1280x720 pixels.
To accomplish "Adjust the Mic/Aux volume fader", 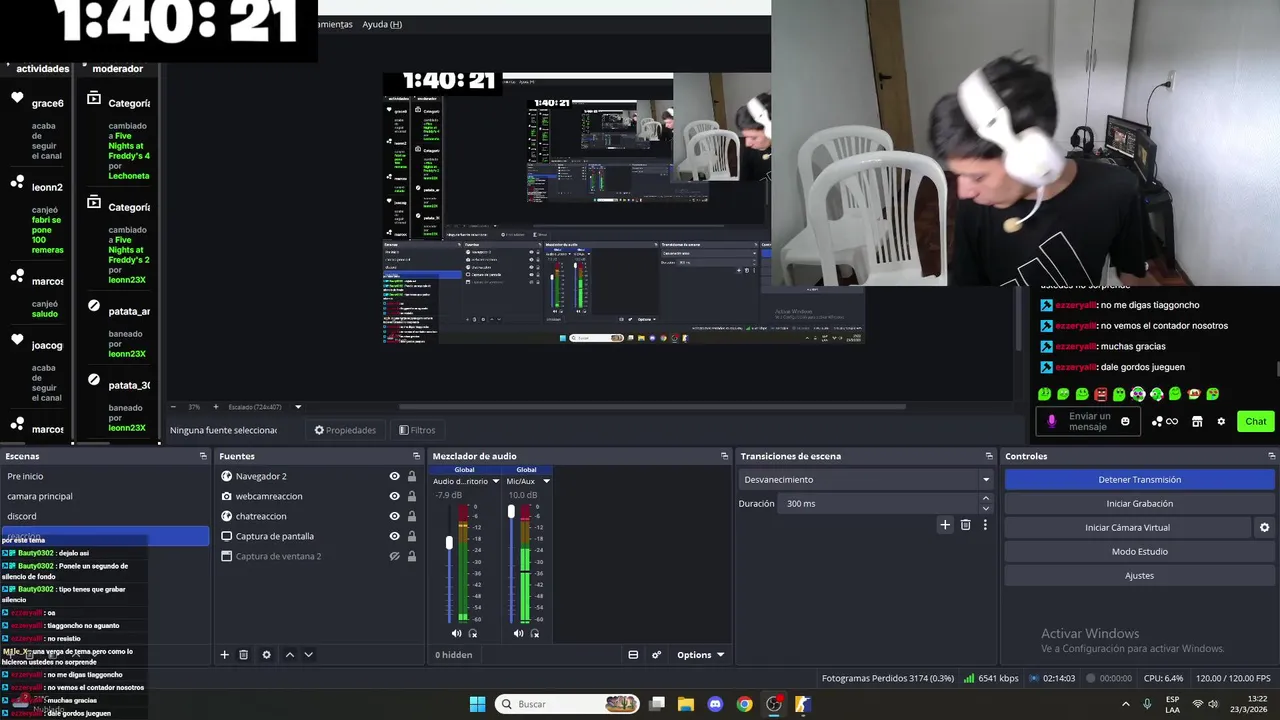I will 511,512.
